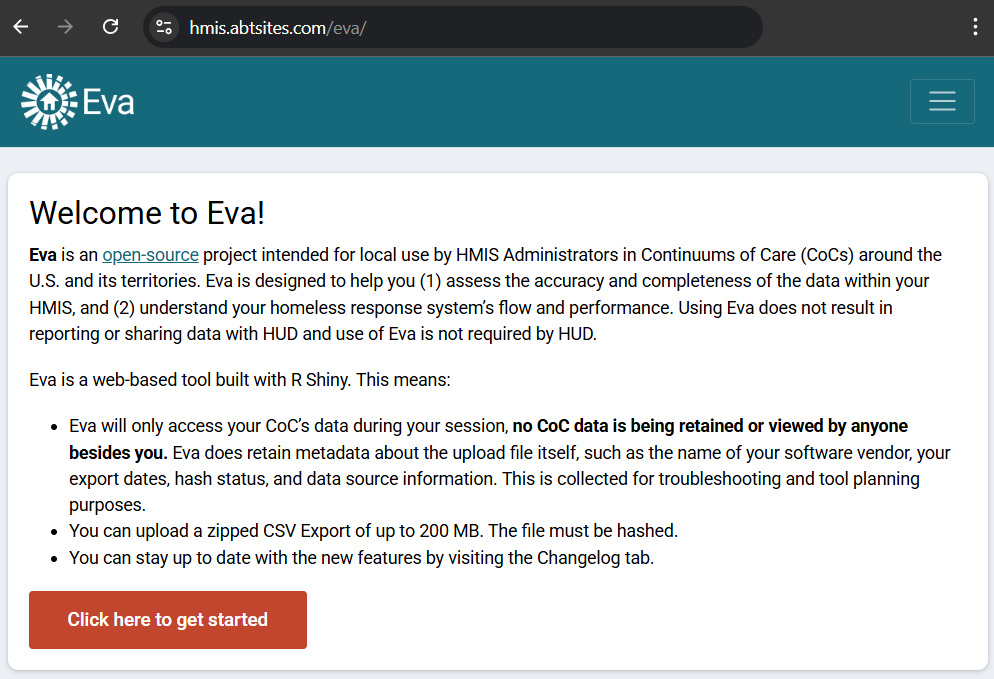This screenshot has height=679, width=994.
Task: Click the bullet about 200 MB CSV Export
Action: pyautogui.click(x=375, y=530)
